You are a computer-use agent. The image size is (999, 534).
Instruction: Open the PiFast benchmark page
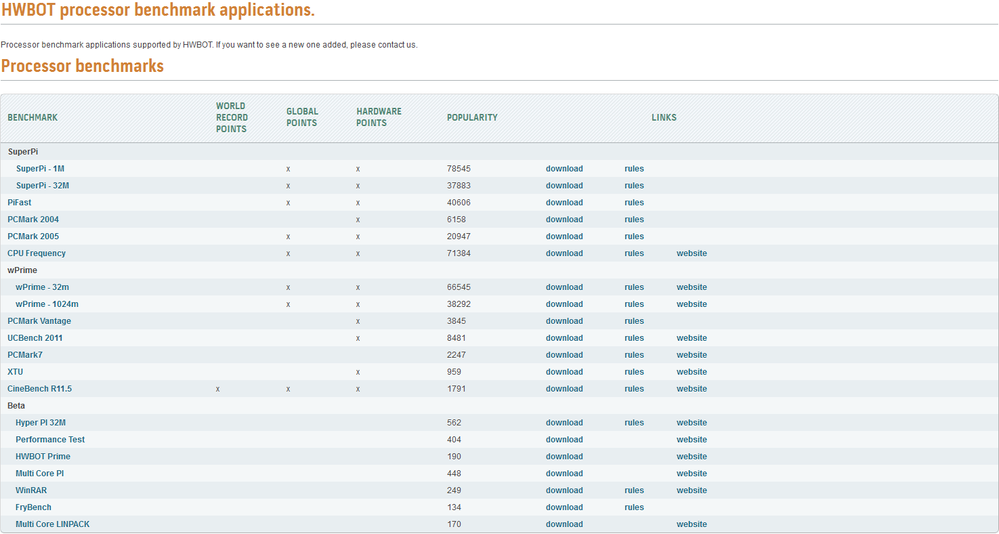coord(19,203)
